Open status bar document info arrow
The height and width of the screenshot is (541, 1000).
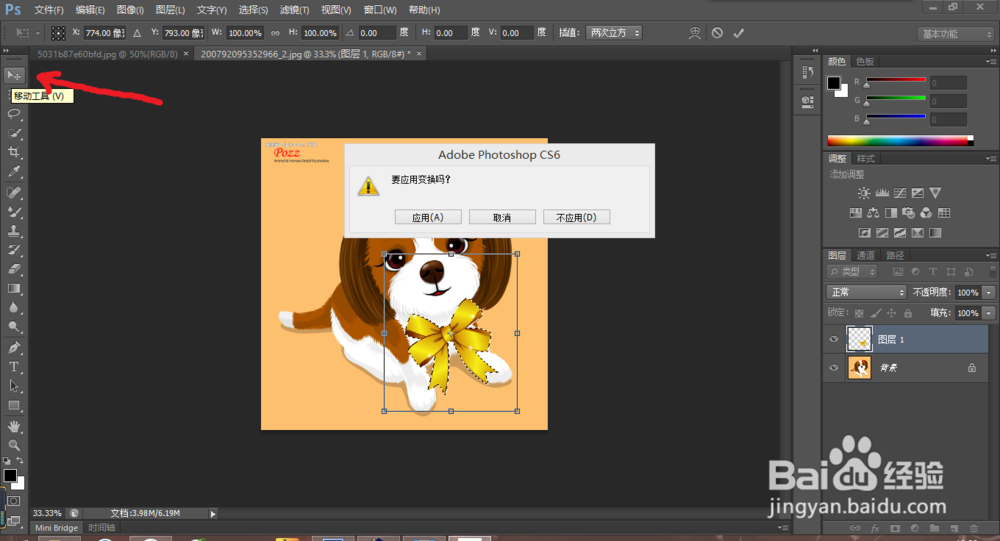213,514
